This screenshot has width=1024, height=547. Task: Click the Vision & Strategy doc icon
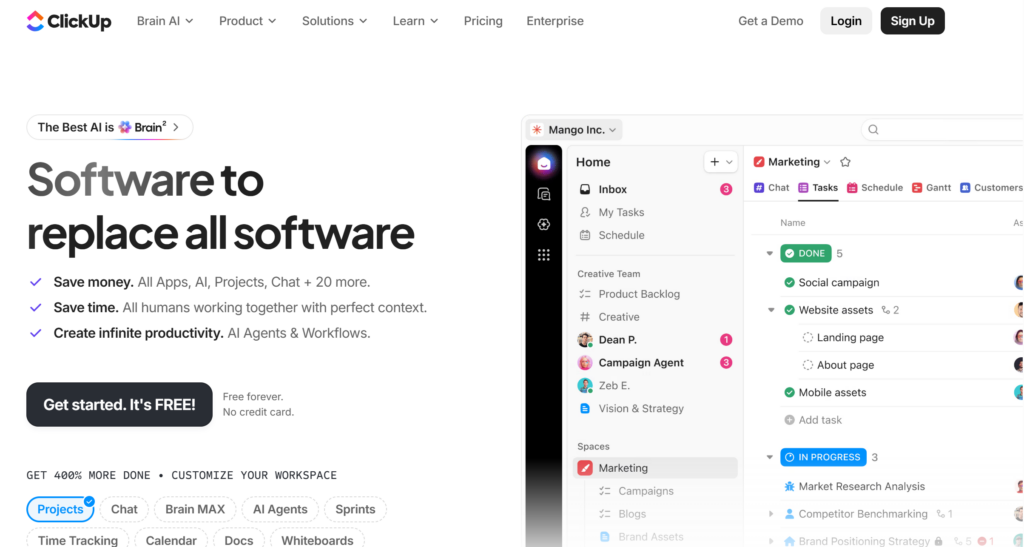[x=585, y=408]
